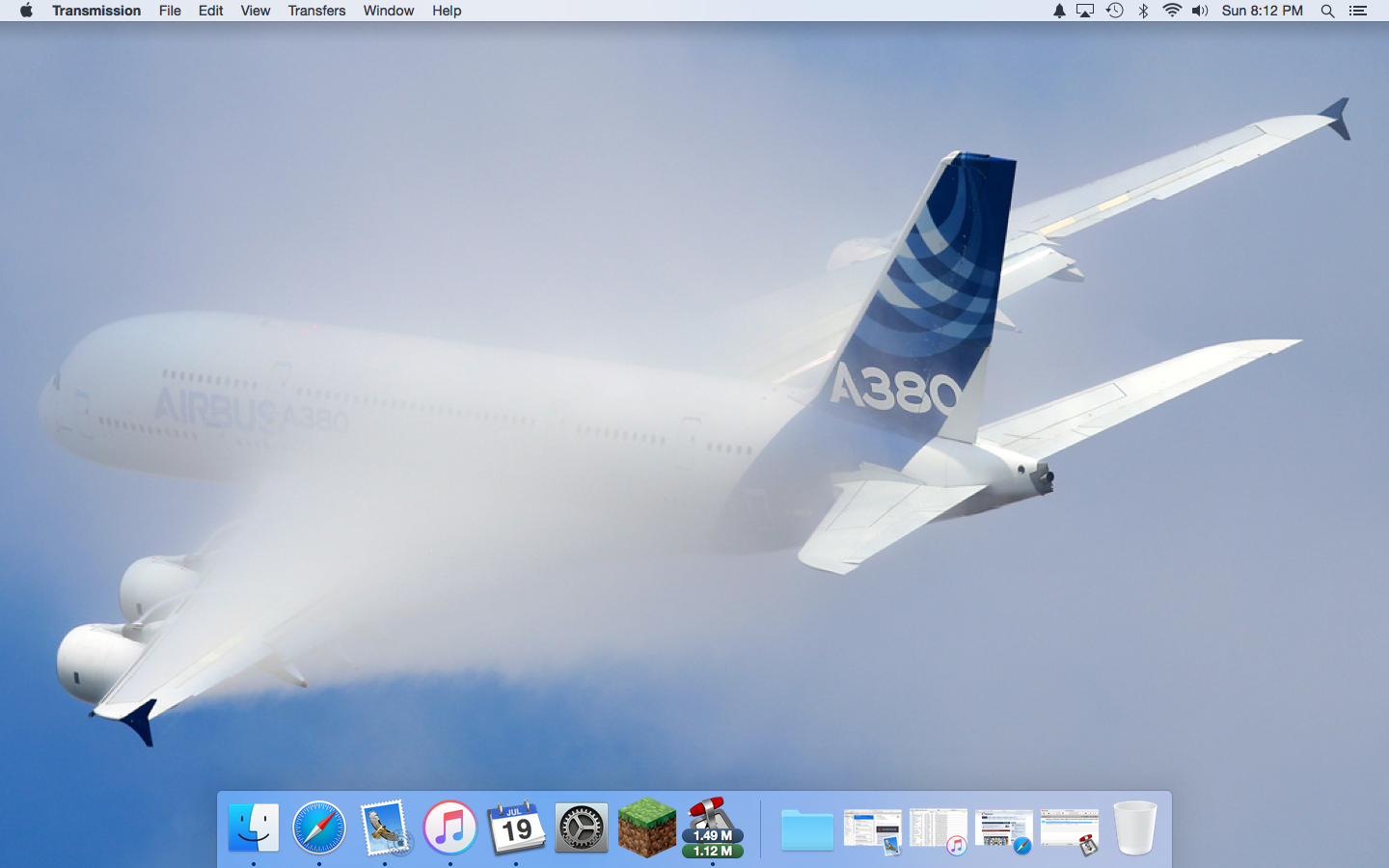
Task: Restore the minimized Safari window
Action: (x=1004, y=830)
